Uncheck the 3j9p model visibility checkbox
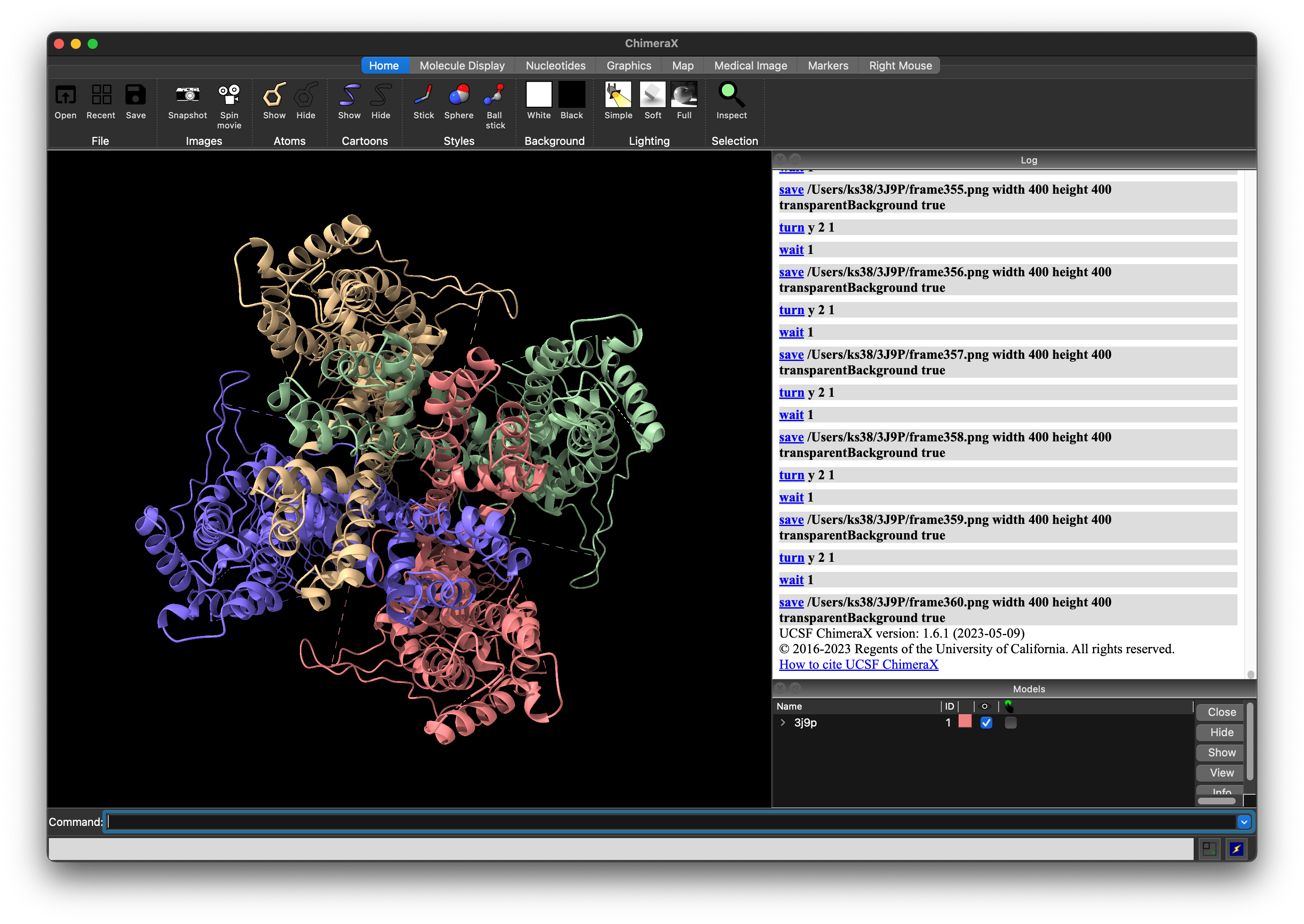This screenshot has width=1304, height=924. coord(986,723)
